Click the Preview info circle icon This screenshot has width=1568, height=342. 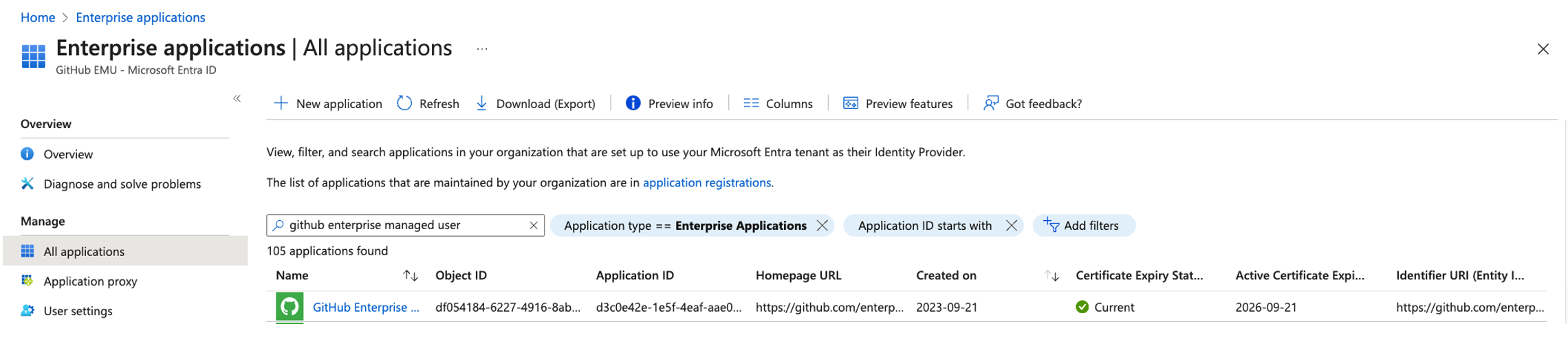(x=633, y=103)
